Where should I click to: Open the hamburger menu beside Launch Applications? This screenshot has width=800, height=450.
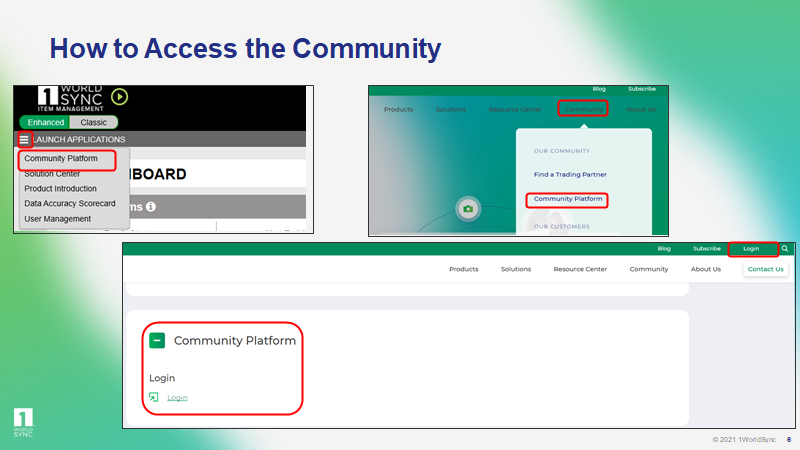[24, 139]
